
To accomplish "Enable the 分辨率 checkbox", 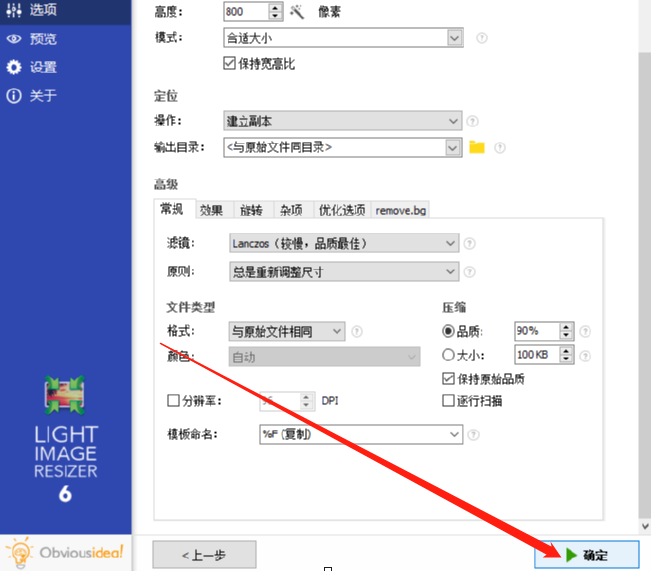I will click(173, 401).
